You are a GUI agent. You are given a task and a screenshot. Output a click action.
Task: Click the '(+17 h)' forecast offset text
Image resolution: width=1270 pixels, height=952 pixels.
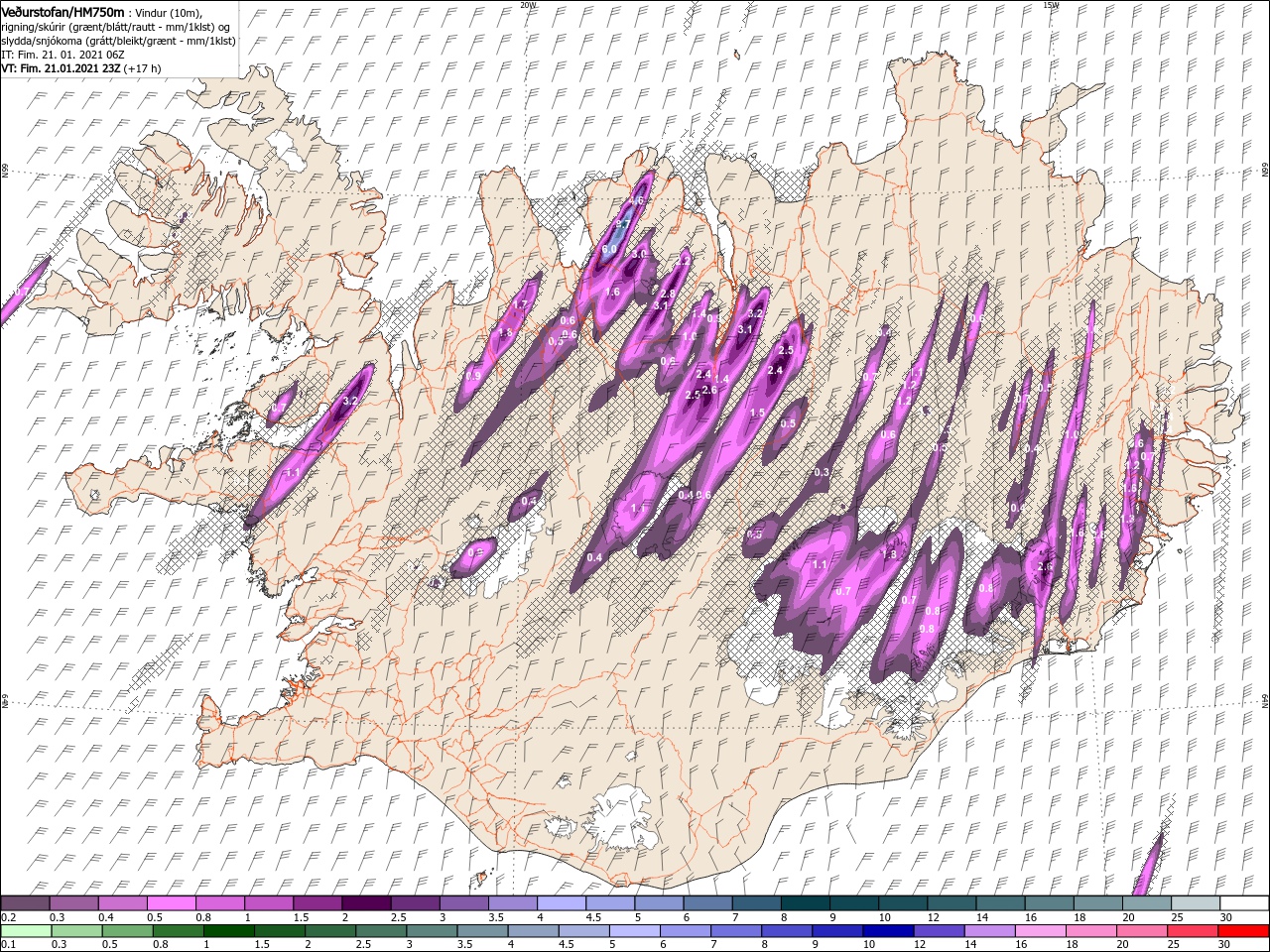pos(143,68)
